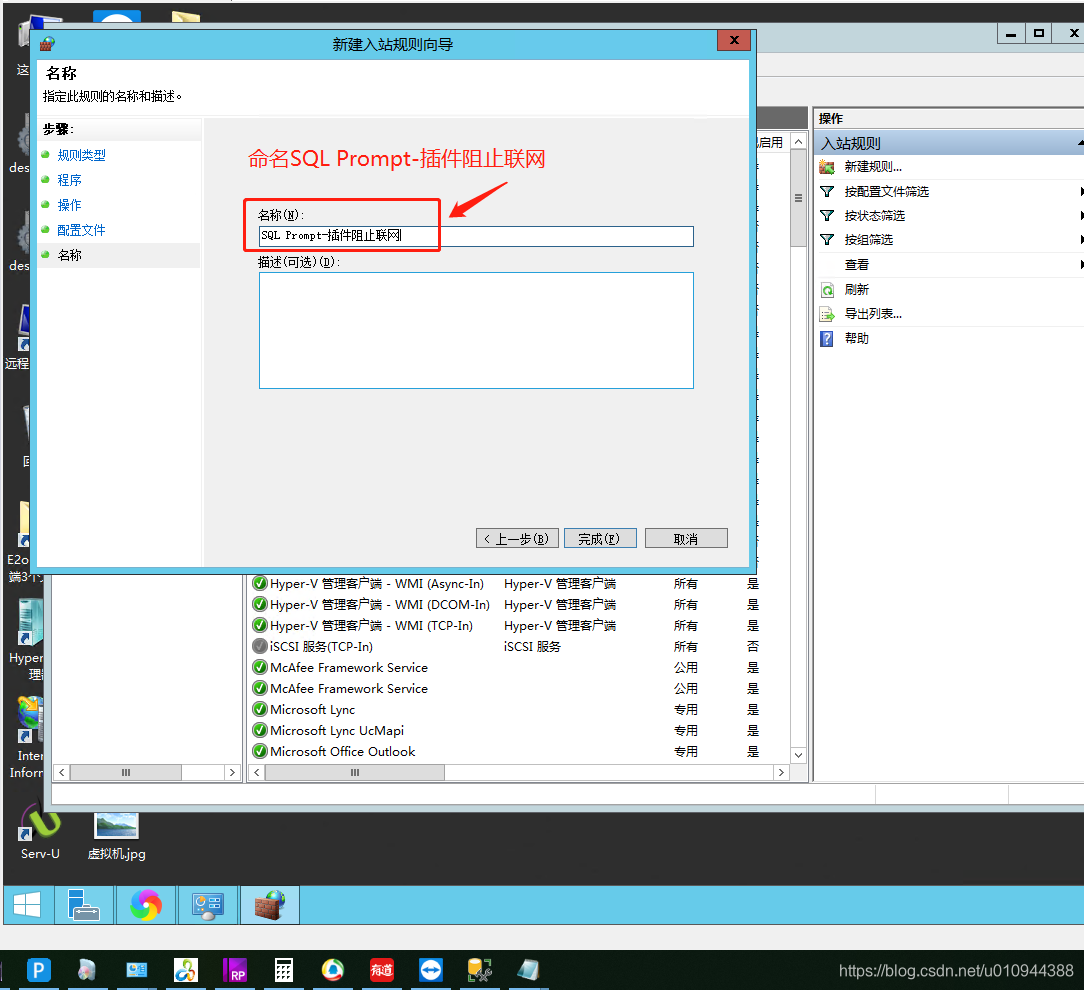Open the Windows Start button
The image size is (1084, 990).
coord(28,904)
